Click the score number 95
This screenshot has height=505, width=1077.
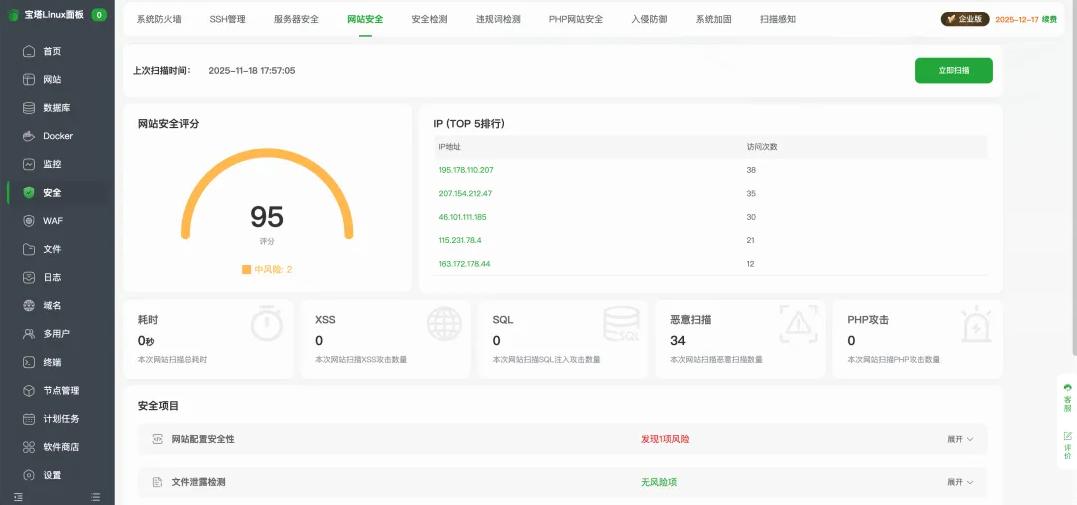tap(267, 216)
